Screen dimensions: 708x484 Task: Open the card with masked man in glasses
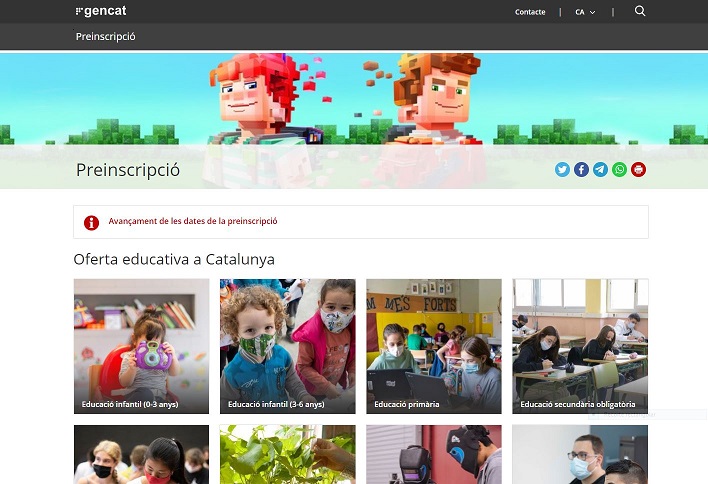tap(580, 454)
